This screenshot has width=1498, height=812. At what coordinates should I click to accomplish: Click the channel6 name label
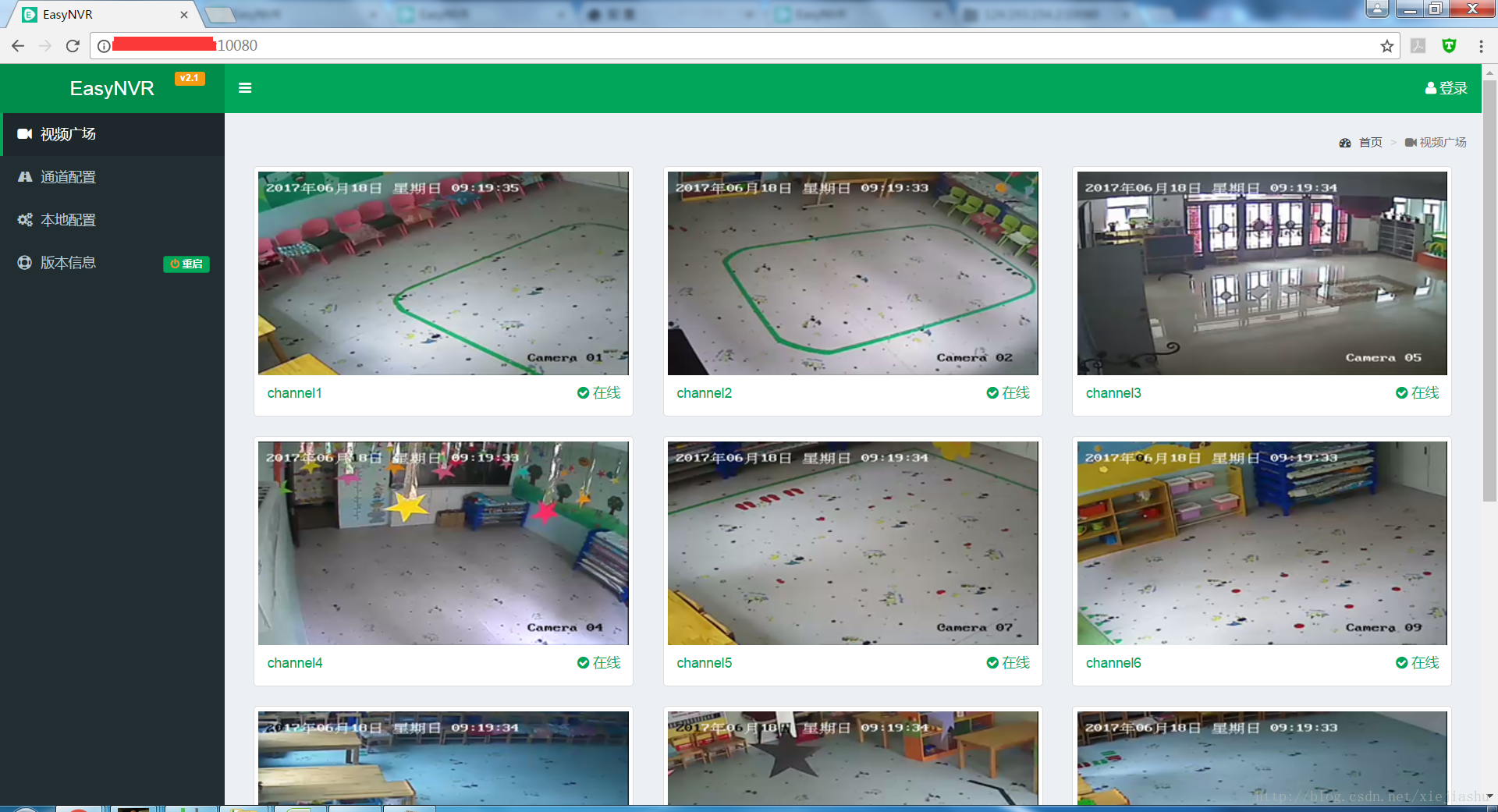(x=1113, y=663)
